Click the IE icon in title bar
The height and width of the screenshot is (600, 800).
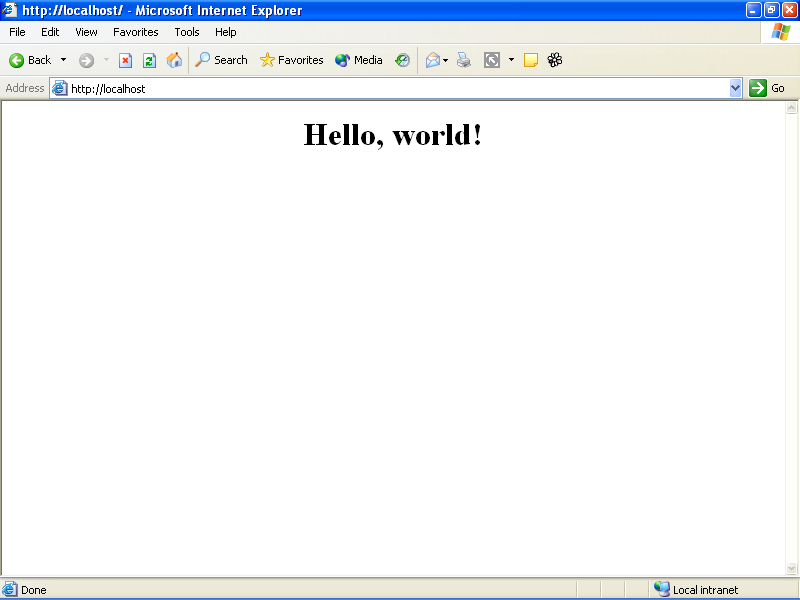point(9,10)
